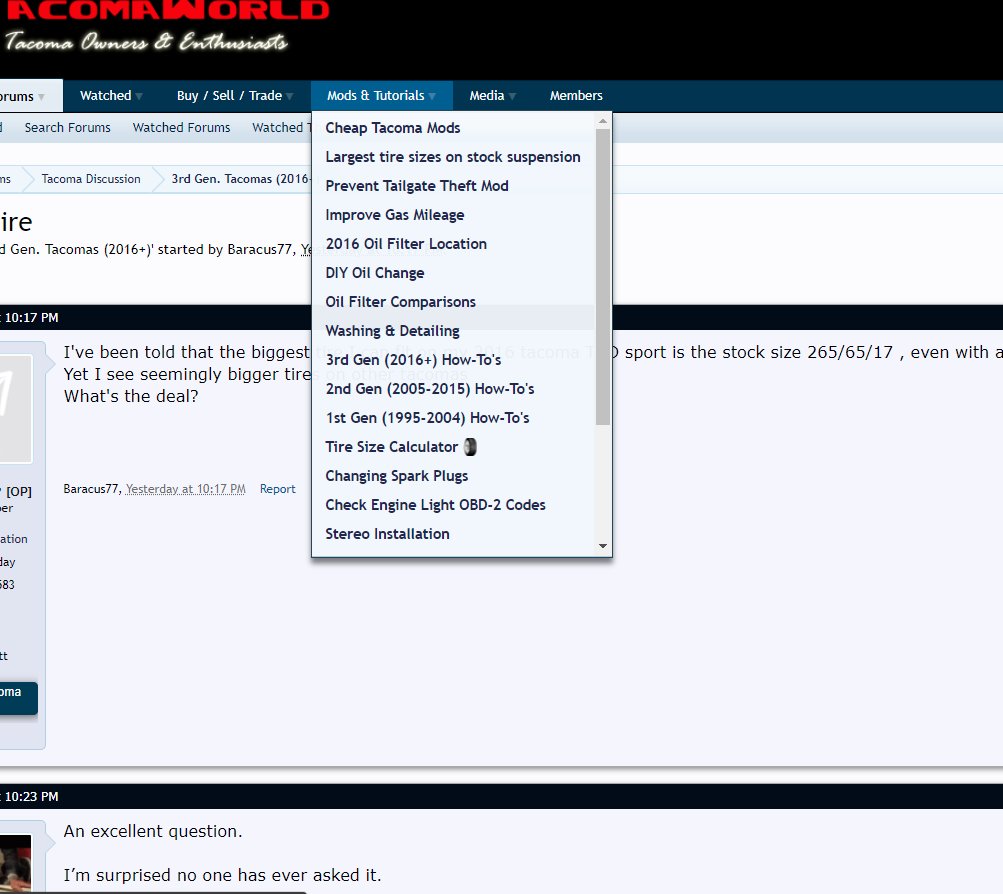The width and height of the screenshot is (1003, 894).
Task: Go to 3rd Gen. Tacomas breadcrumb
Action: [x=241, y=179]
